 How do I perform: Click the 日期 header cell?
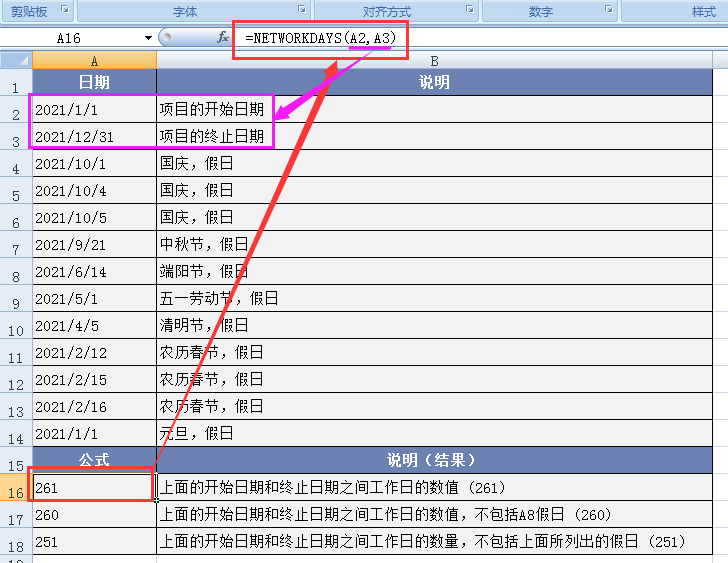(x=94, y=82)
